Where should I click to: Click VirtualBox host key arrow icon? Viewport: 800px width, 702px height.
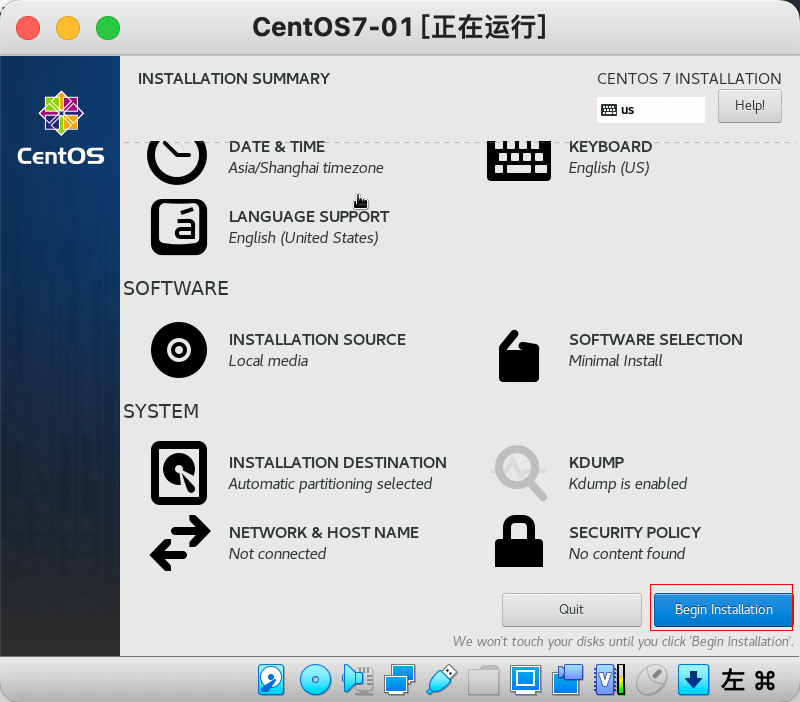[693, 680]
